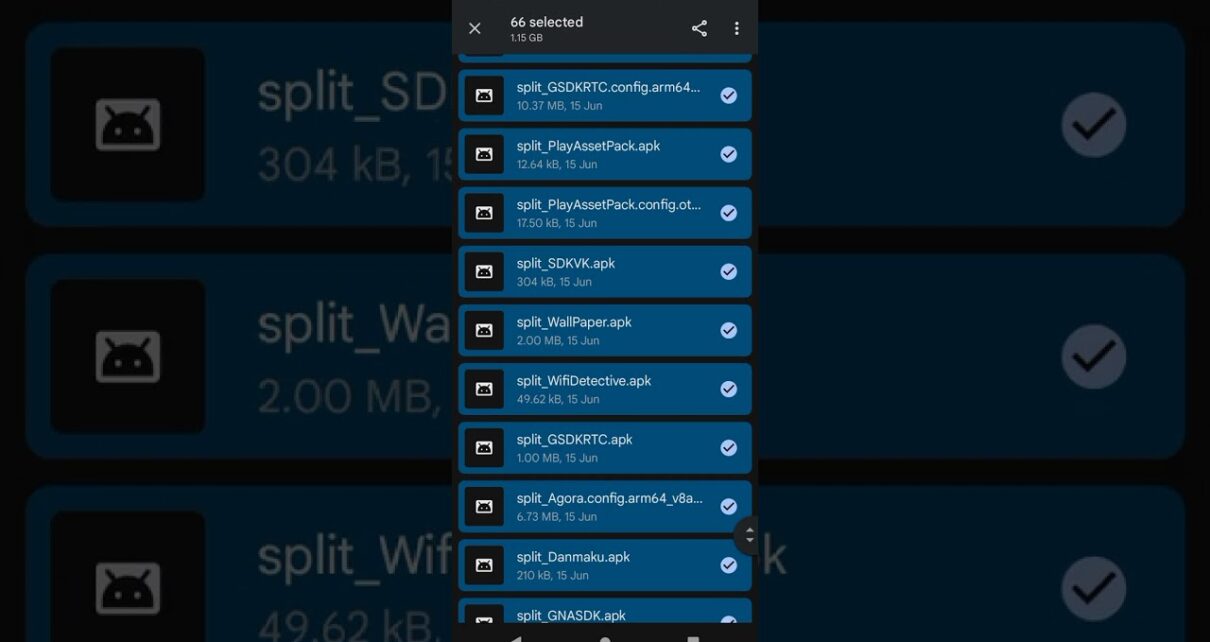Tap the split_GSDKRTC.apk Android icon
This screenshot has height=642, width=1210.
(x=484, y=448)
